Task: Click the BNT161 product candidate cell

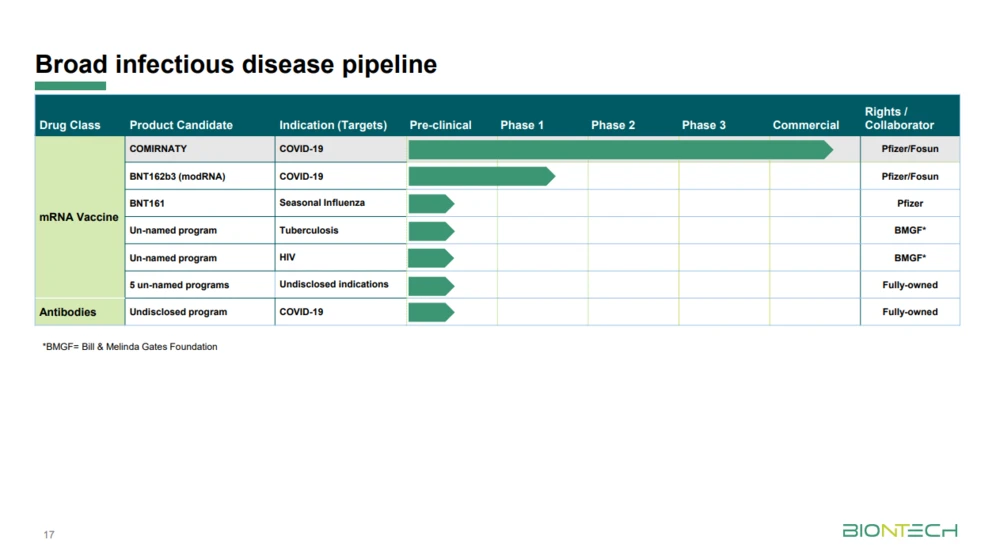Action: coord(147,203)
